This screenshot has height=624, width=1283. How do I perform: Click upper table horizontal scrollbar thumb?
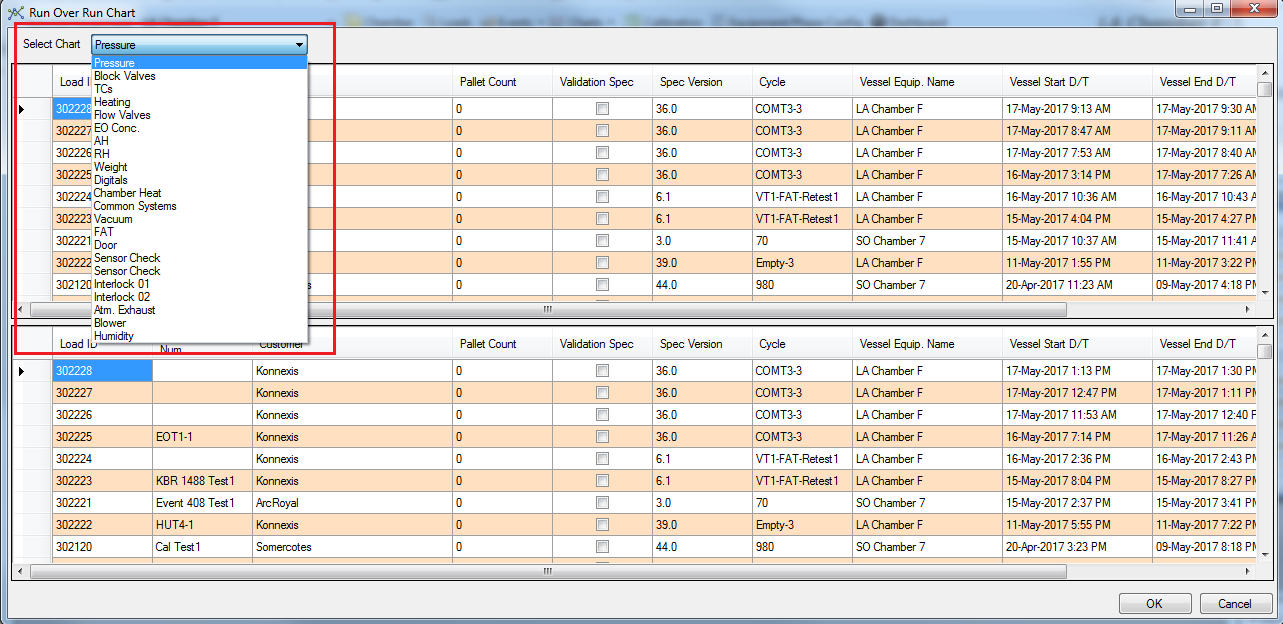(547, 310)
